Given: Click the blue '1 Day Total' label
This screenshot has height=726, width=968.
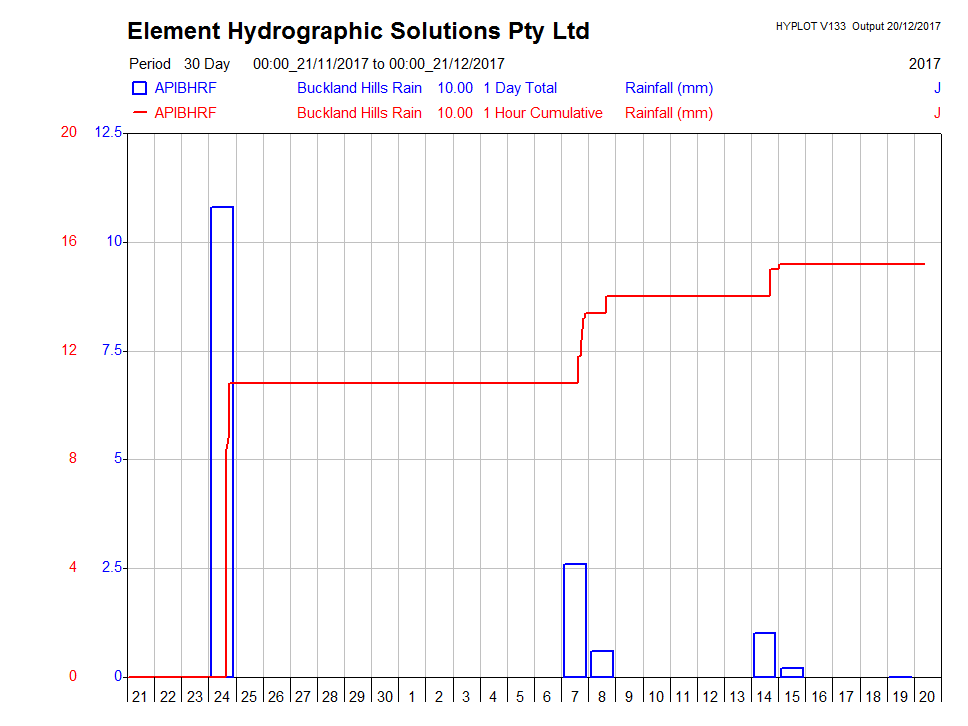Looking at the screenshot, I should [x=519, y=88].
